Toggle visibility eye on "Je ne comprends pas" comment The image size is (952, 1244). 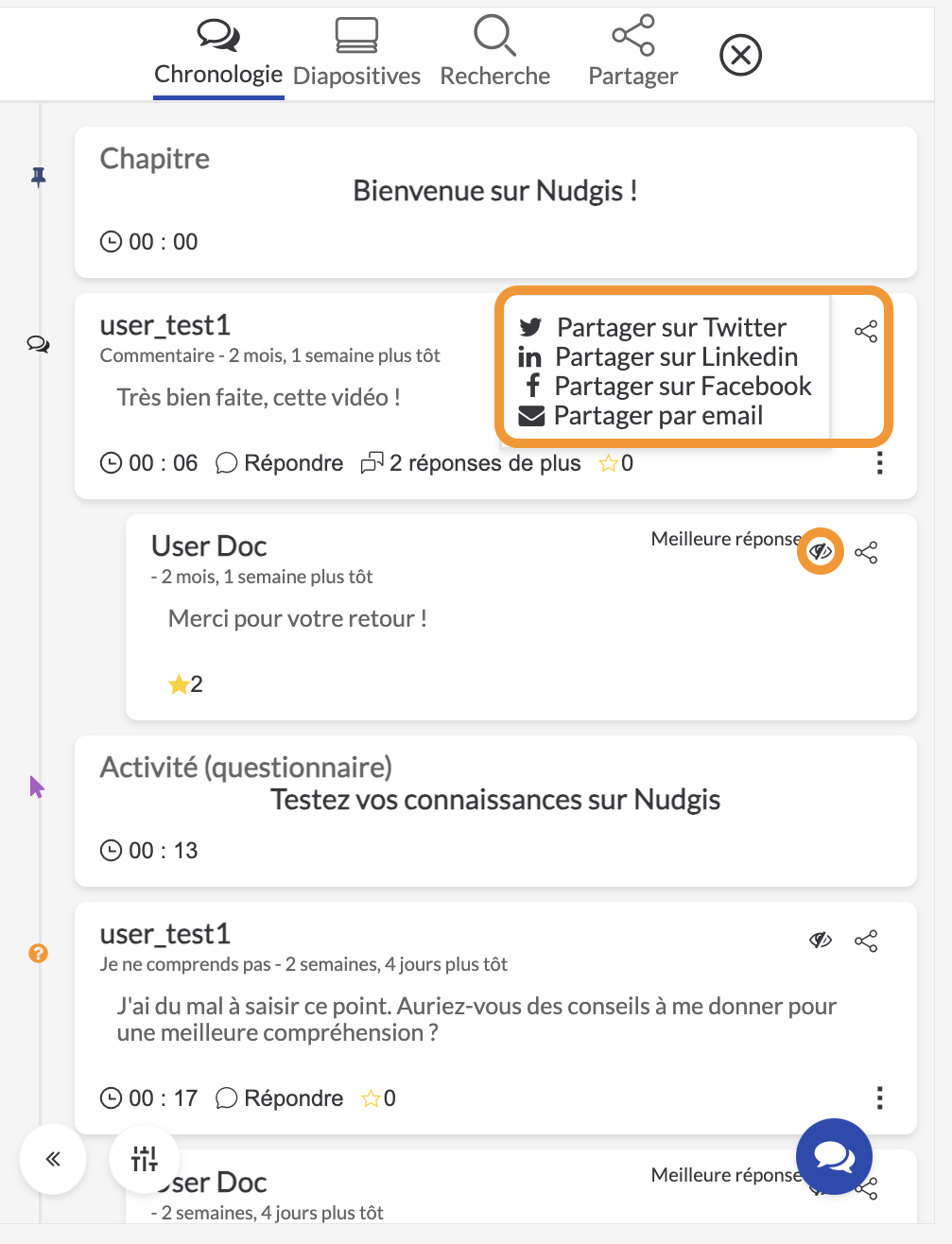(x=821, y=940)
